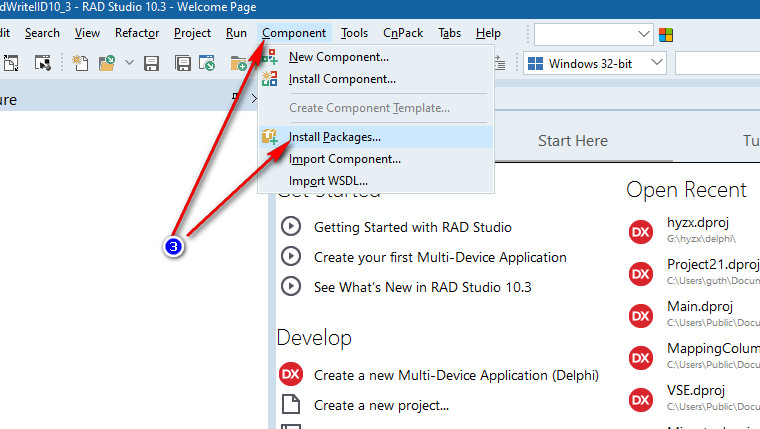Image resolution: width=760 pixels, height=429 pixels.
Task: Click the New Items document icon
Action: pyautogui.click(x=80, y=63)
